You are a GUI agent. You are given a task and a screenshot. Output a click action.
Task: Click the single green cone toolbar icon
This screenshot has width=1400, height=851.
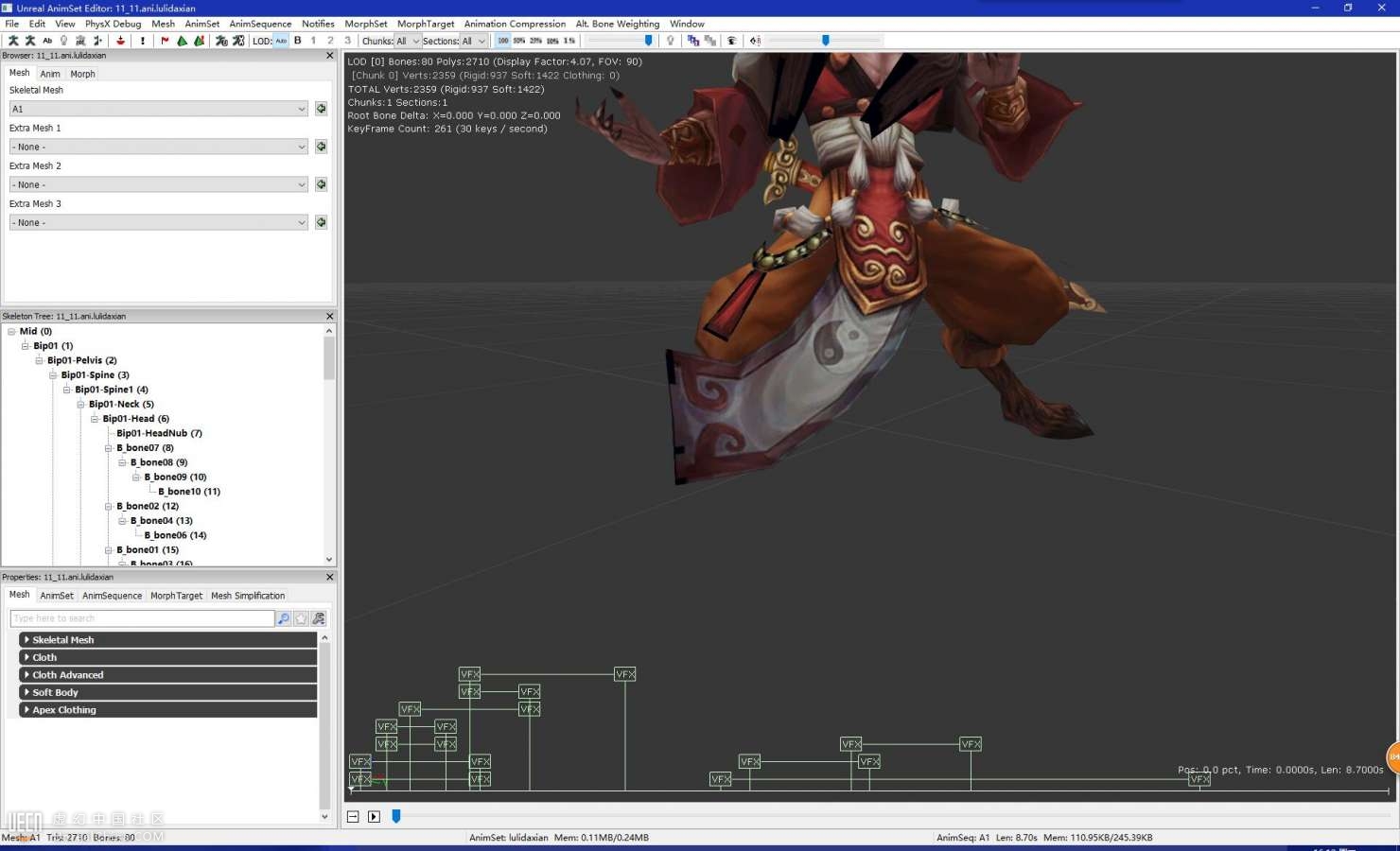coord(182,41)
